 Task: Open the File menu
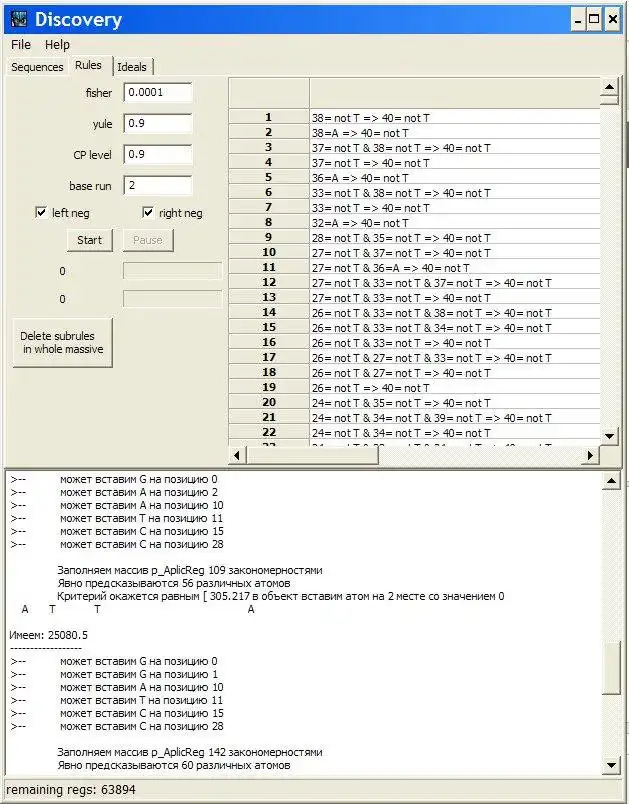(21, 45)
